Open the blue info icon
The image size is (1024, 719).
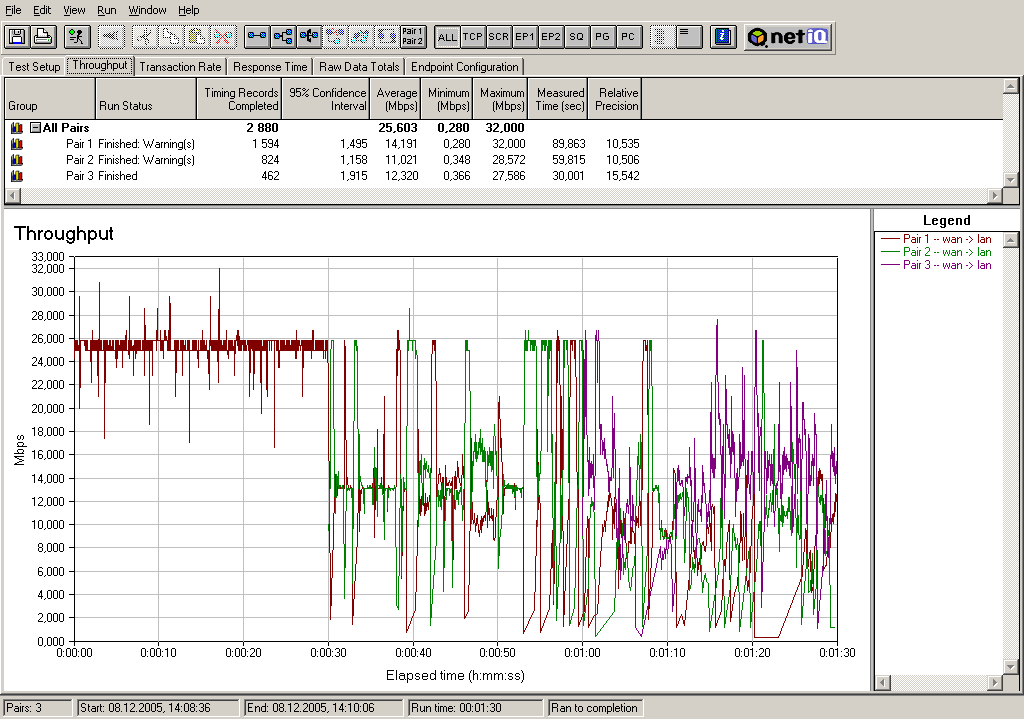point(723,37)
